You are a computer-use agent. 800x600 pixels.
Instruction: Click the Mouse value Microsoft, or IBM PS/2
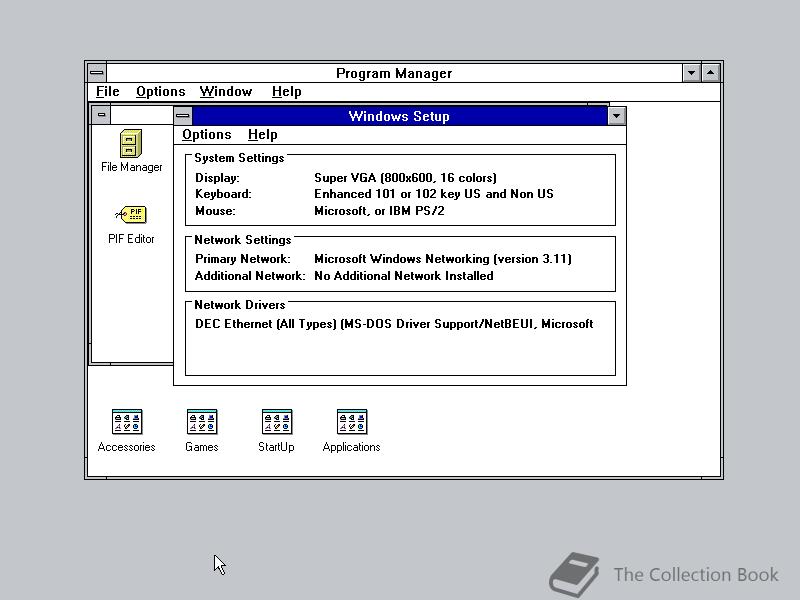[x=379, y=211]
